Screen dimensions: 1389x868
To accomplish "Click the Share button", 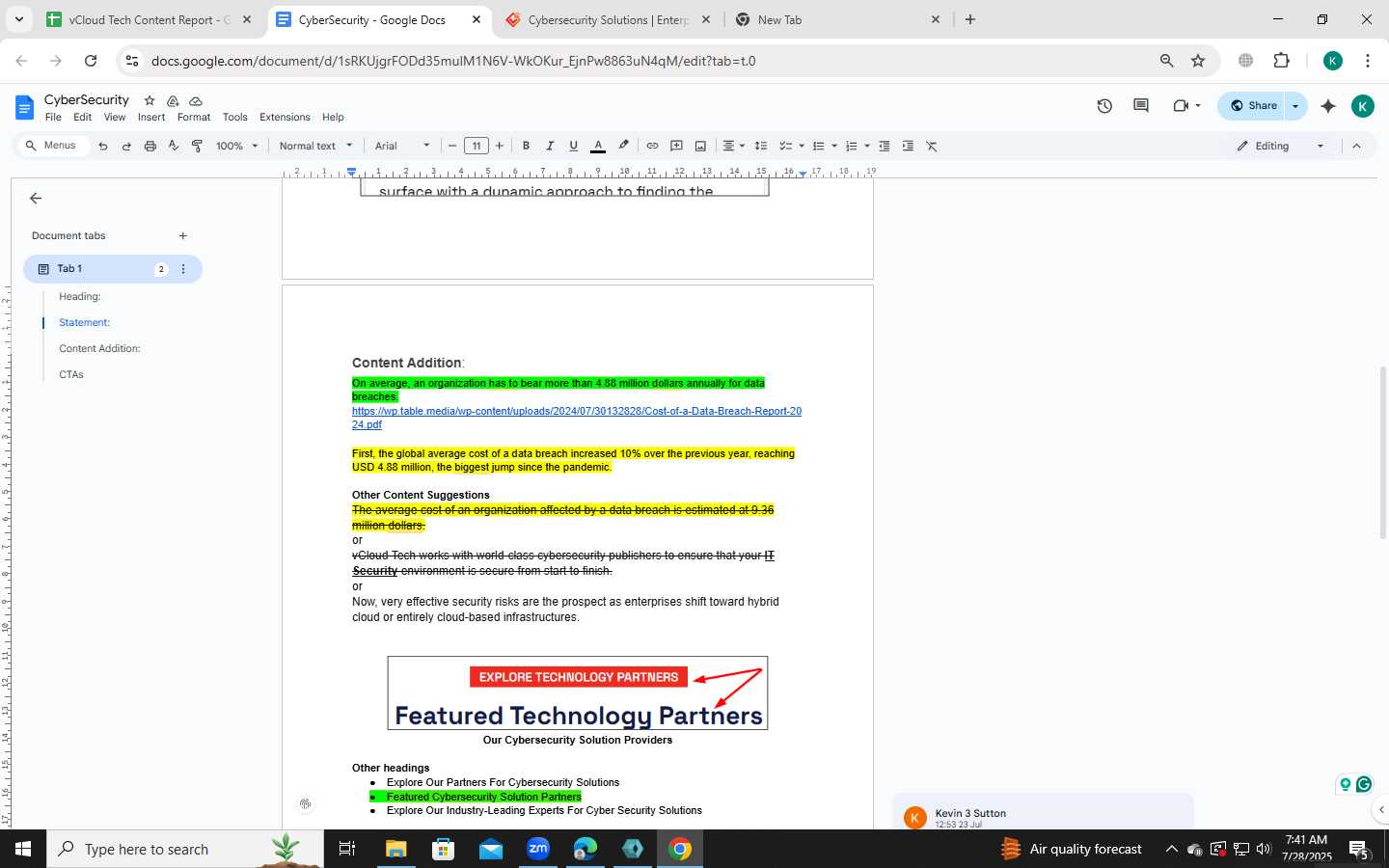I will [1252, 106].
